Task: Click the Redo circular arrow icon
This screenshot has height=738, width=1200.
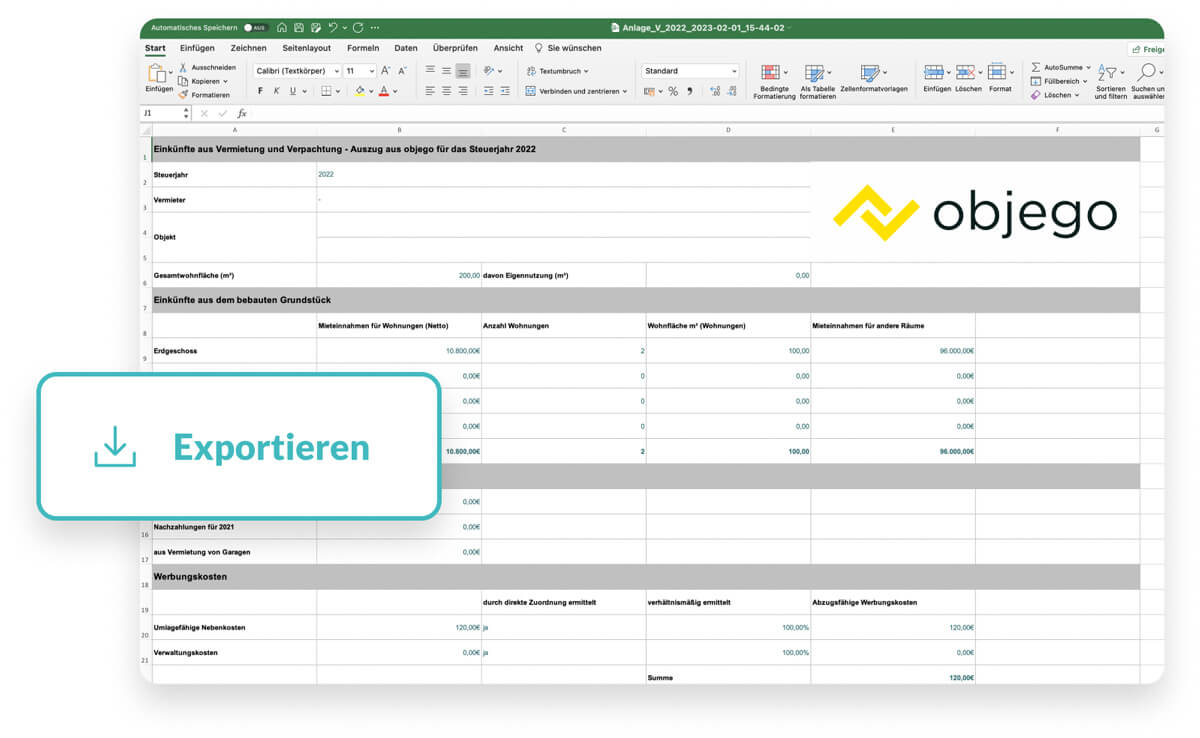Action: point(358,28)
